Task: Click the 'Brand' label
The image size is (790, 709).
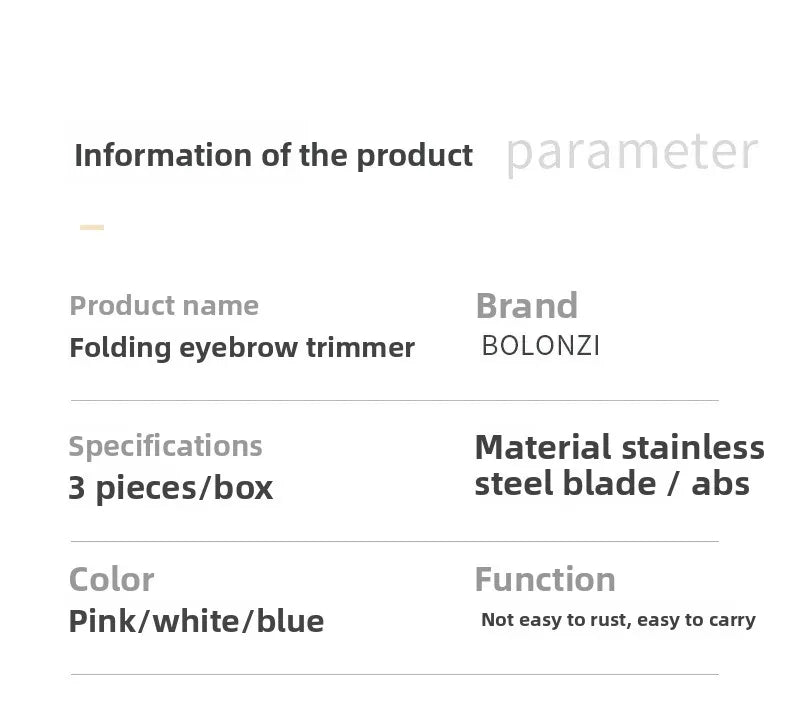Action: click(527, 306)
